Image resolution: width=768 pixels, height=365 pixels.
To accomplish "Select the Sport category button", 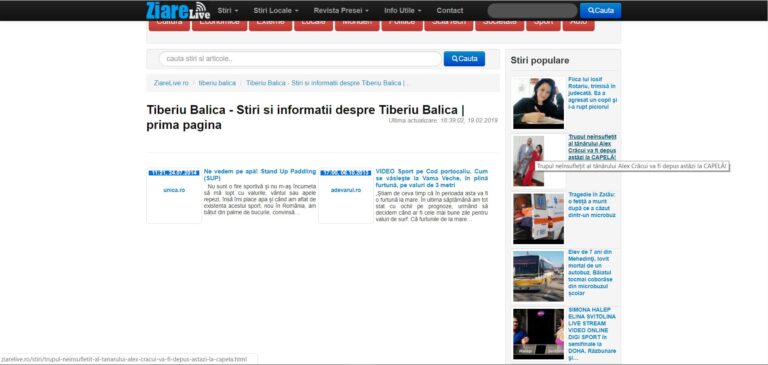I will [543, 25].
